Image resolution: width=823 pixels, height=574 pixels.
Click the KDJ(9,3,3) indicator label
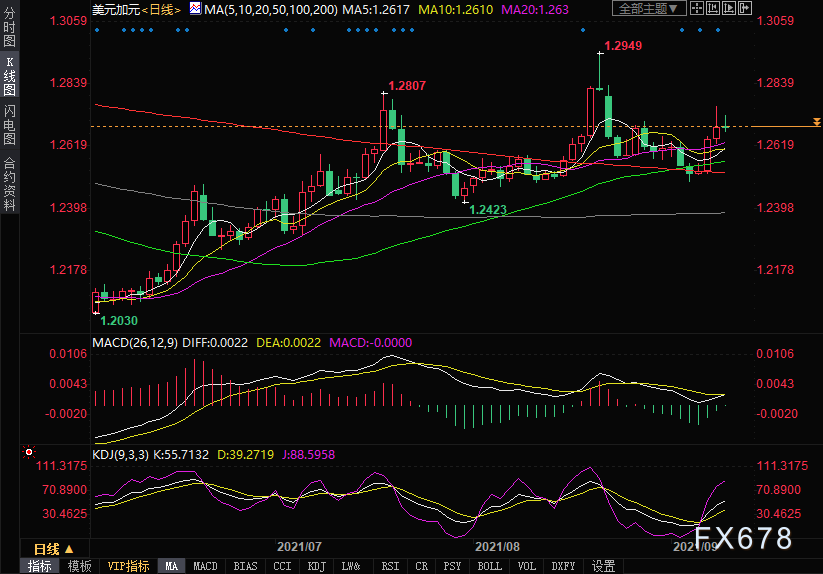pyautogui.click(x=121, y=454)
